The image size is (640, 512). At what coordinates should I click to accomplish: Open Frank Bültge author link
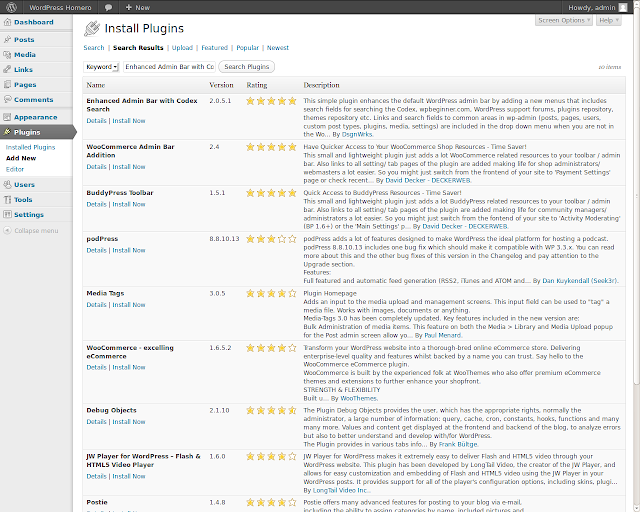pos(458,444)
